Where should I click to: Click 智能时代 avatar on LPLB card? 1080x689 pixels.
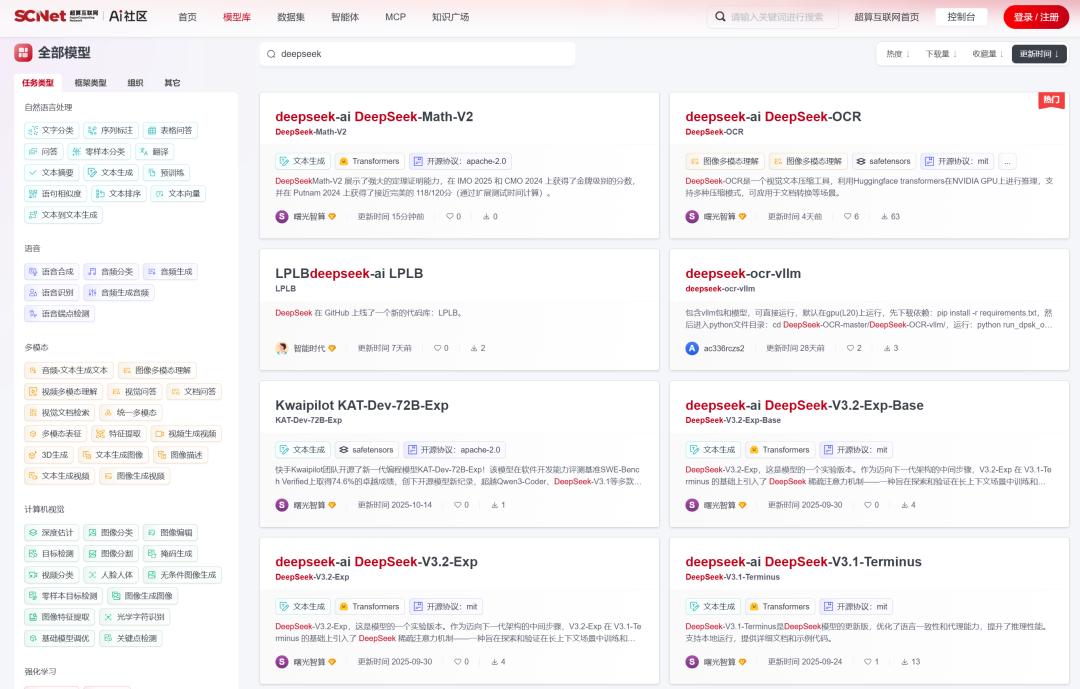coord(282,348)
